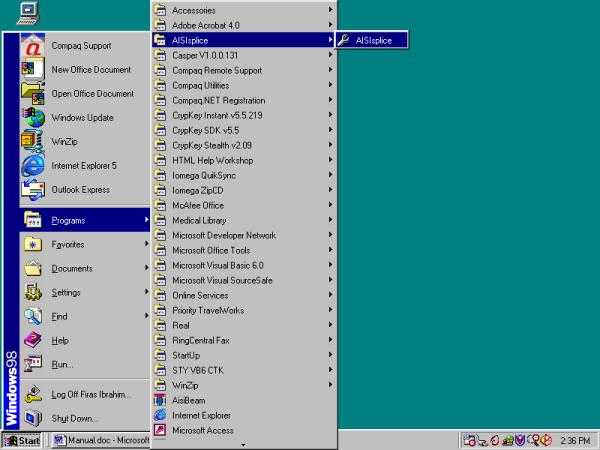
Task: Click the Programs folder icon
Action: 33,220
